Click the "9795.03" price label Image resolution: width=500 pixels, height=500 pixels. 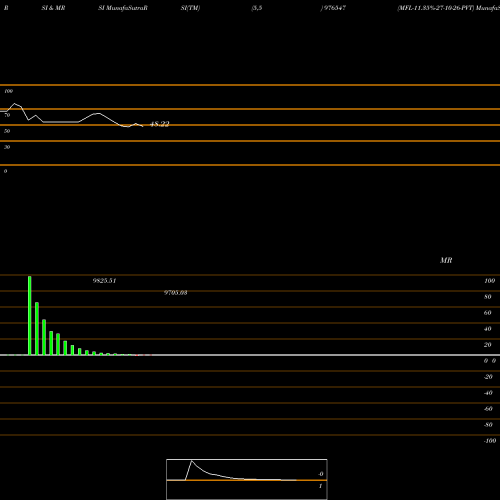coord(175,293)
